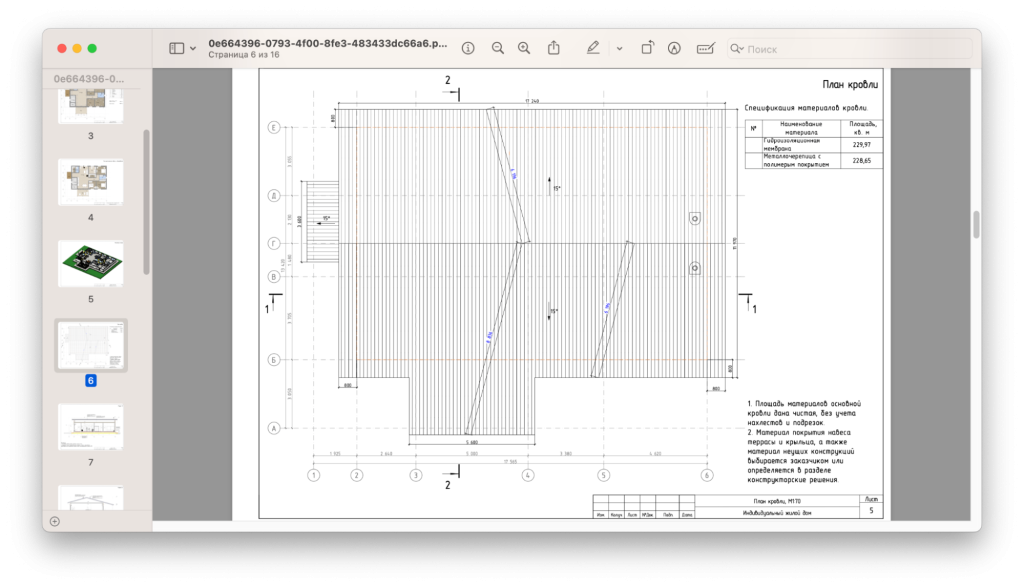Screen dimensions: 1024x588
Task: Select the highlight pen tool
Action: 594,48
